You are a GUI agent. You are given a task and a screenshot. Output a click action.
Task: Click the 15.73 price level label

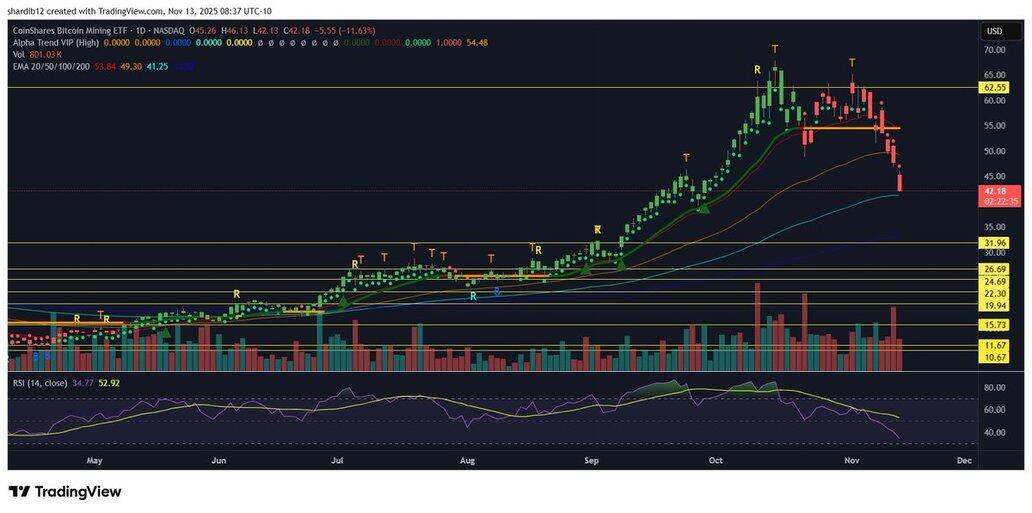point(994,325)
